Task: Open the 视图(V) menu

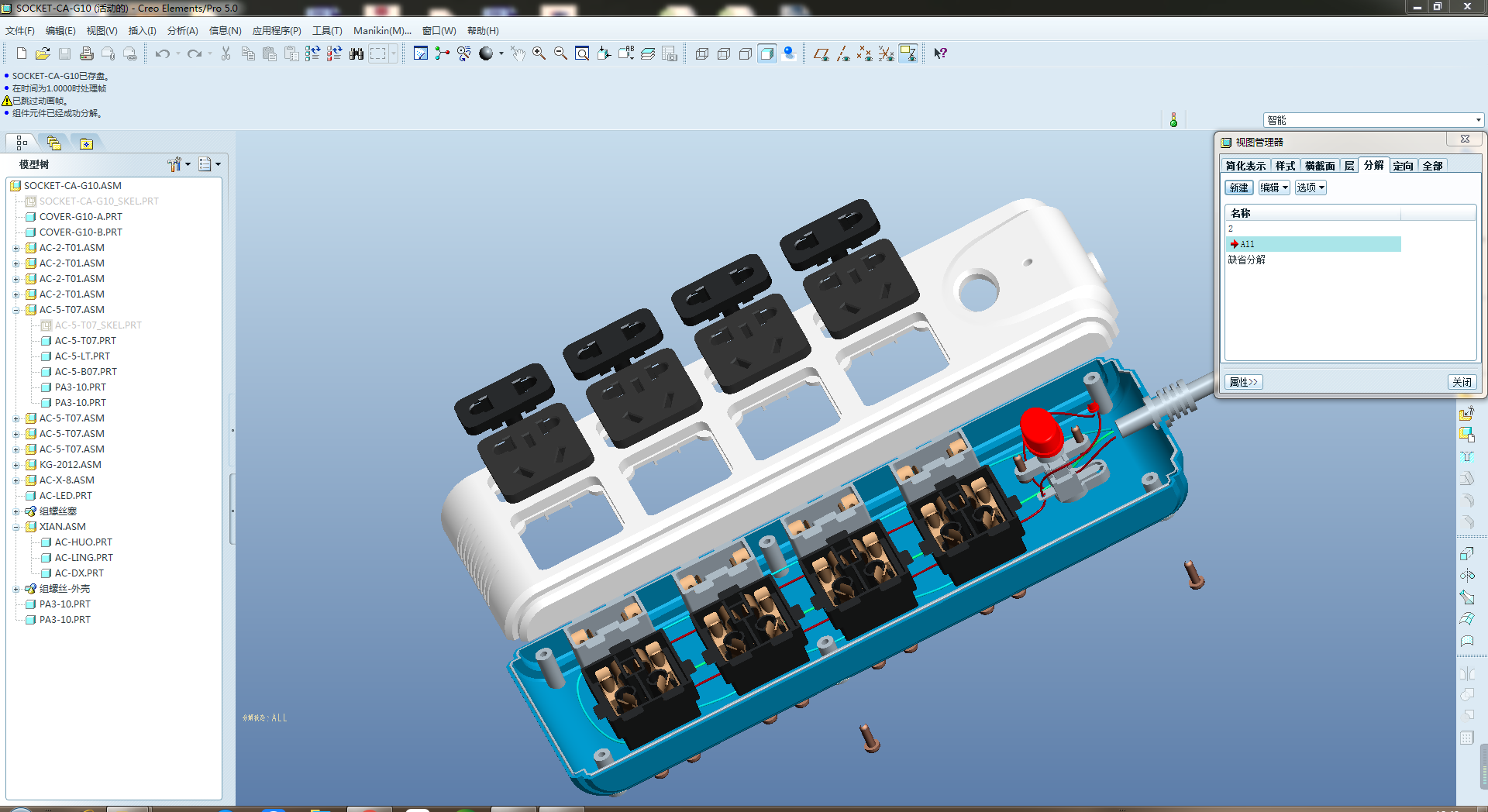Action: click(x=102, y=31)
